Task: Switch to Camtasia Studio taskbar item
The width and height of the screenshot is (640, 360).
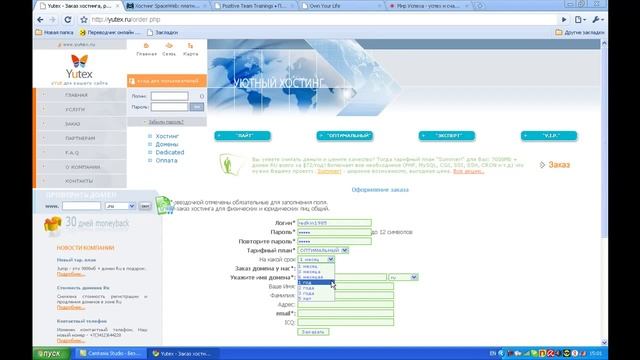Action: click(x=111, y=353)
